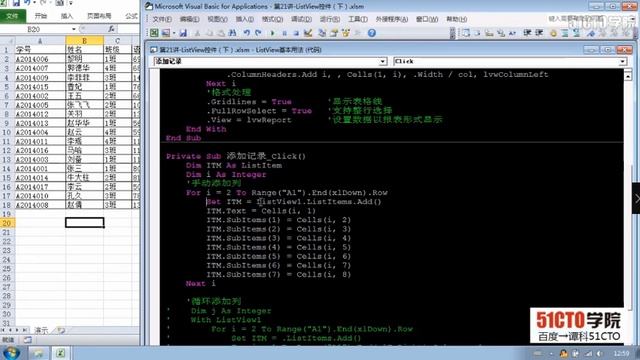Click the Complete Word icon in Edit toolbar
640x360 pixels.
click(x=512, y=33)
